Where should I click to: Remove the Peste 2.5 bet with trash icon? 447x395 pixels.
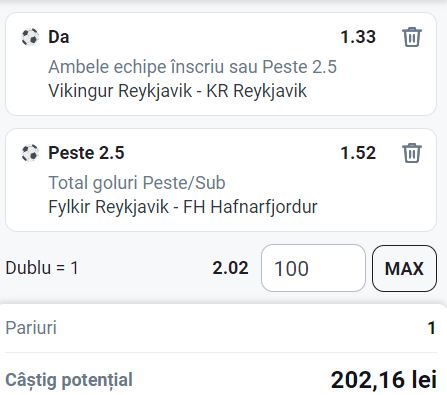click(x=412, y=153)
